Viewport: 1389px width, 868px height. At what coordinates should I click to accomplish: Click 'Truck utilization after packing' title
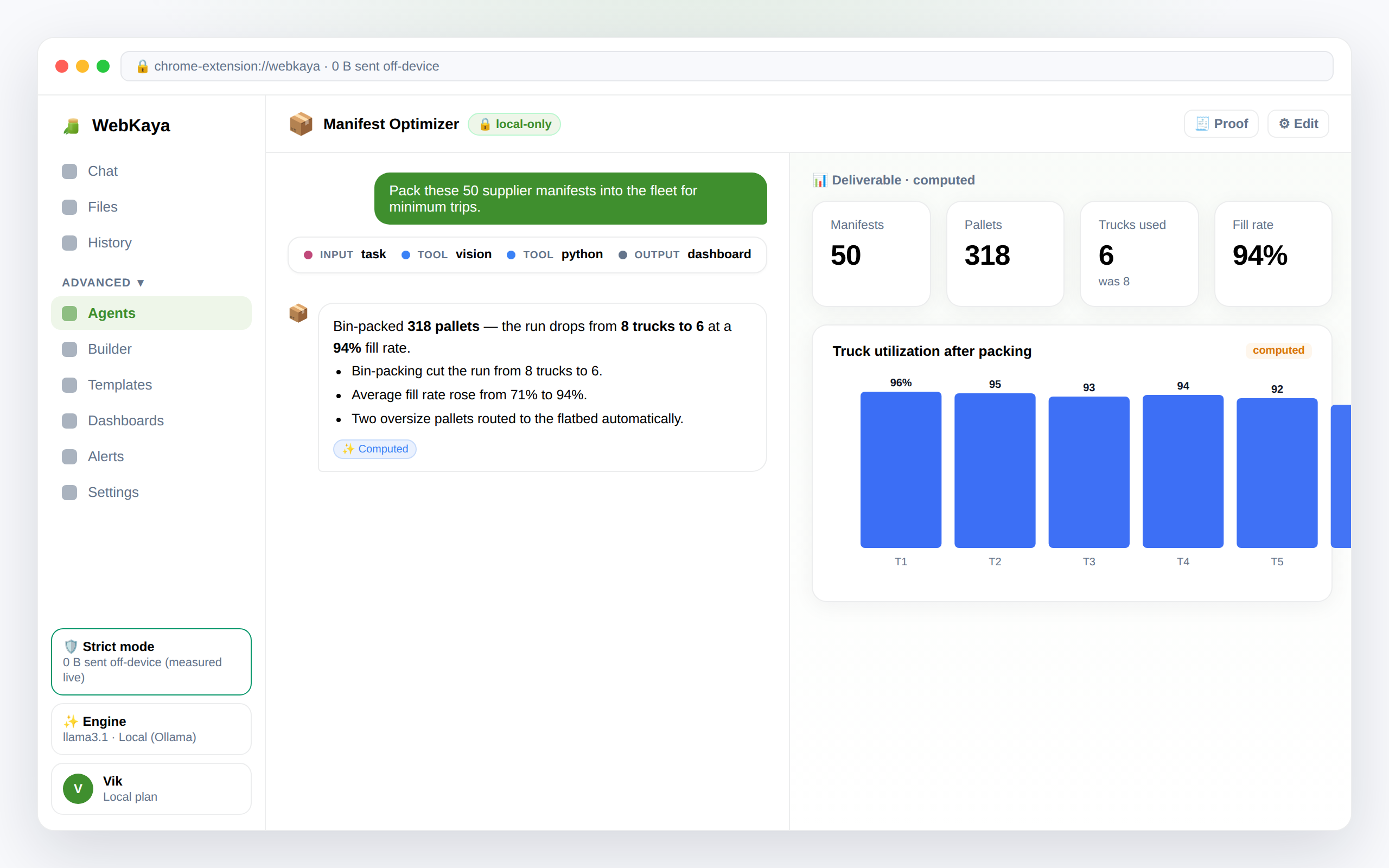[932, 352]
